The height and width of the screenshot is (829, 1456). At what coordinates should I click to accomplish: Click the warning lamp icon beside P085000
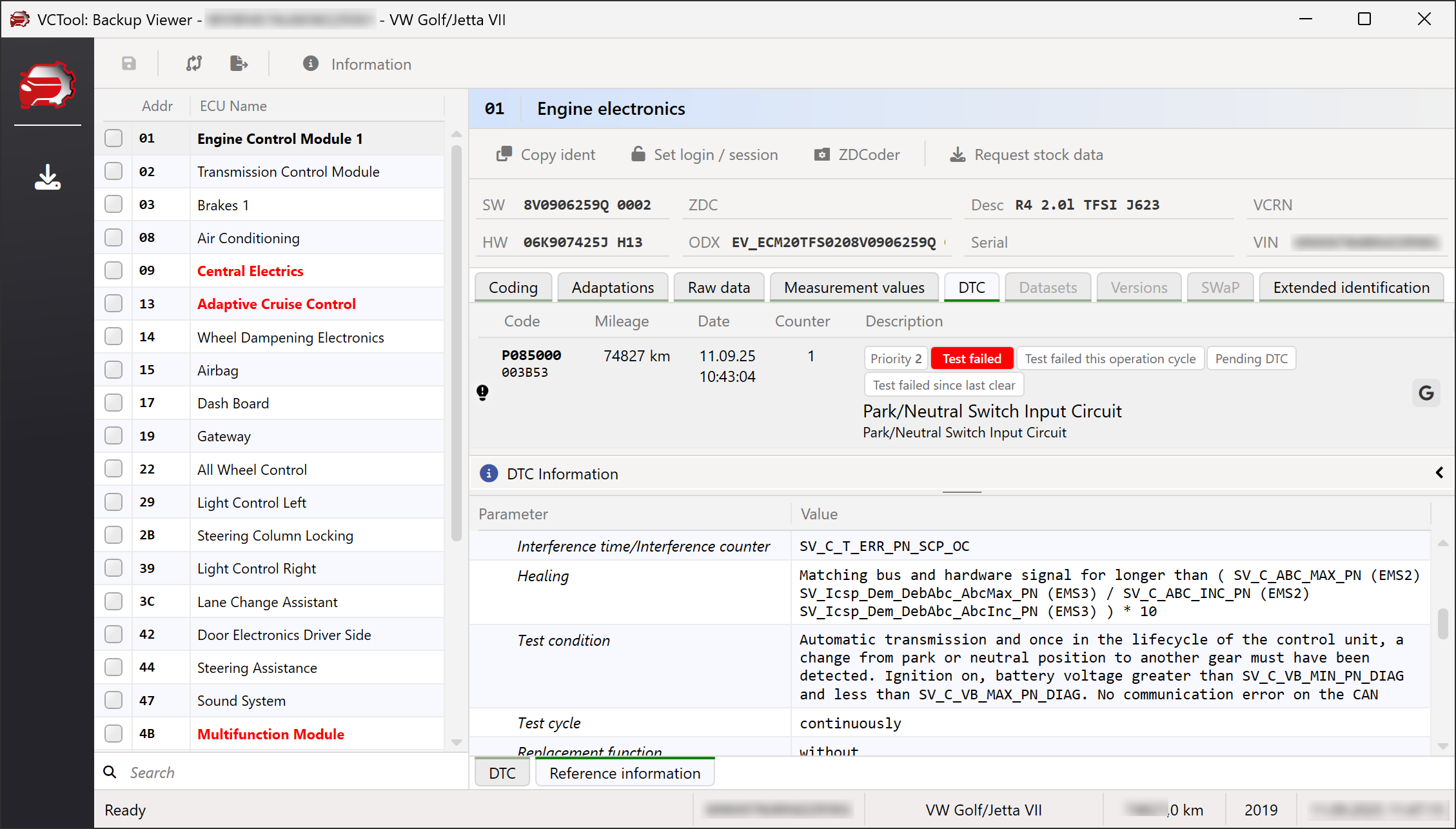point(482,392)
